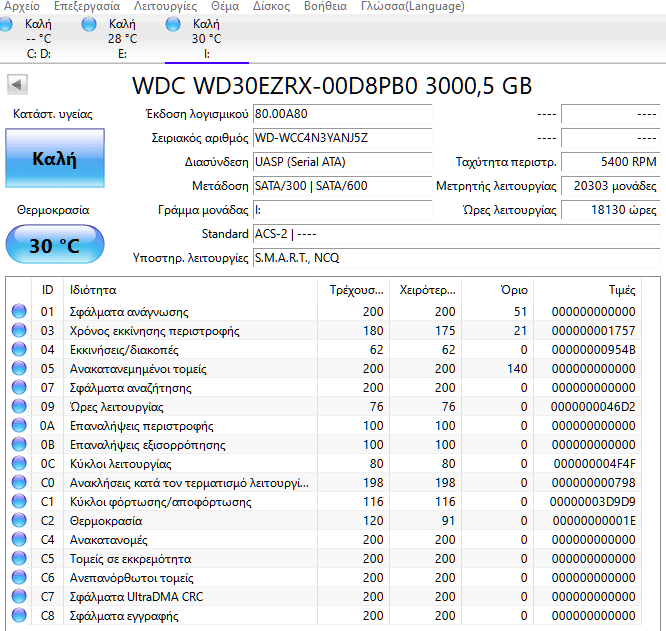Click status icon of attribute 0A
Screen dimensions: 666x631
[19, 425]
